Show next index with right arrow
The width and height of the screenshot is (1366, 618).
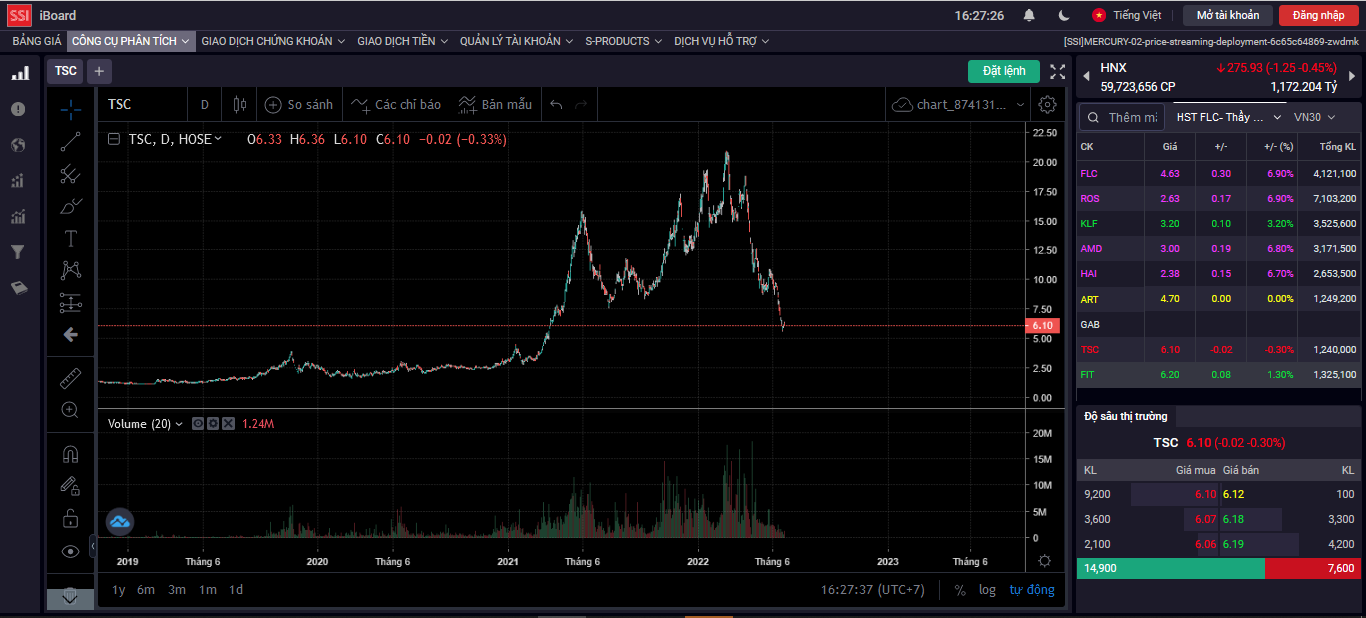pyautogui.click(x=1352, y=76)
